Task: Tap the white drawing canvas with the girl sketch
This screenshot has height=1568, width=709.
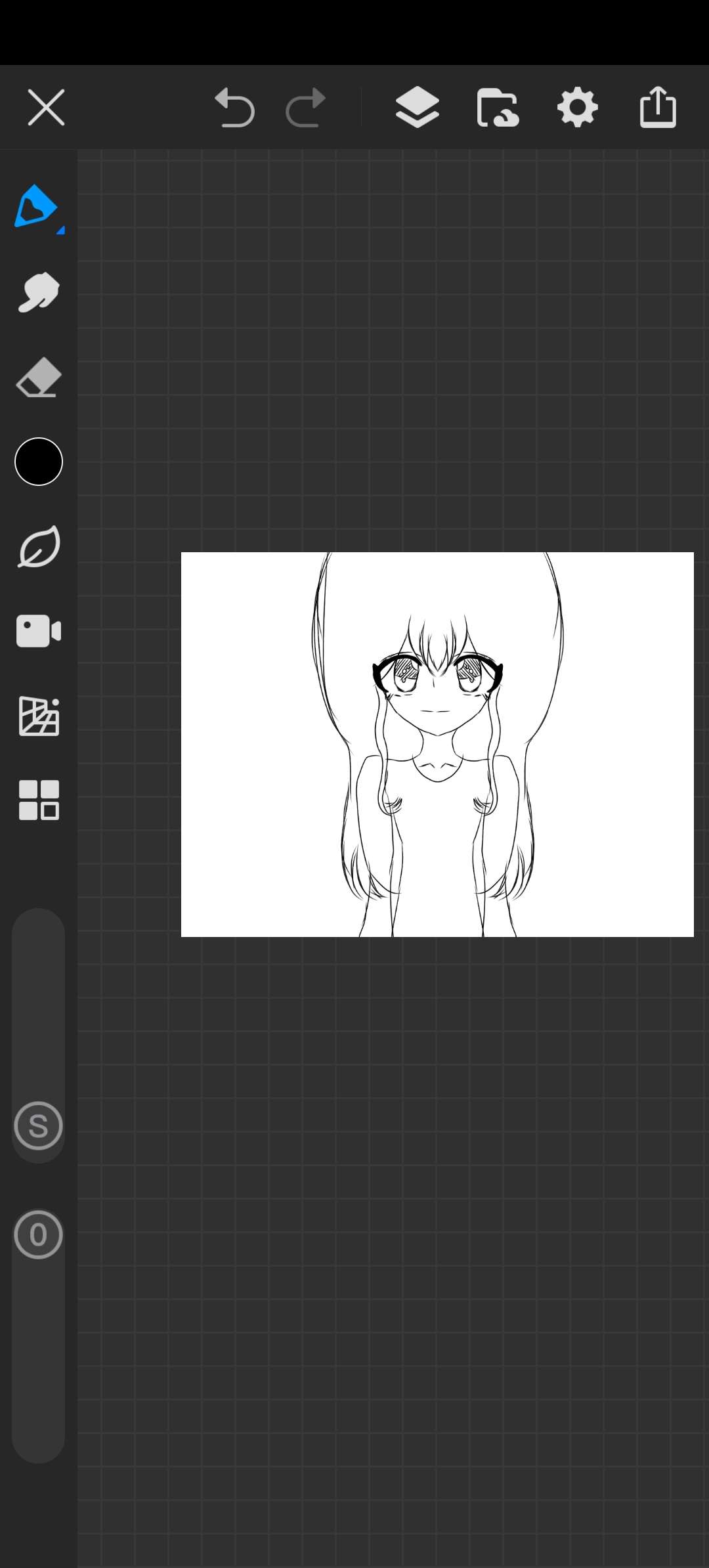Action: pos(437,745)
